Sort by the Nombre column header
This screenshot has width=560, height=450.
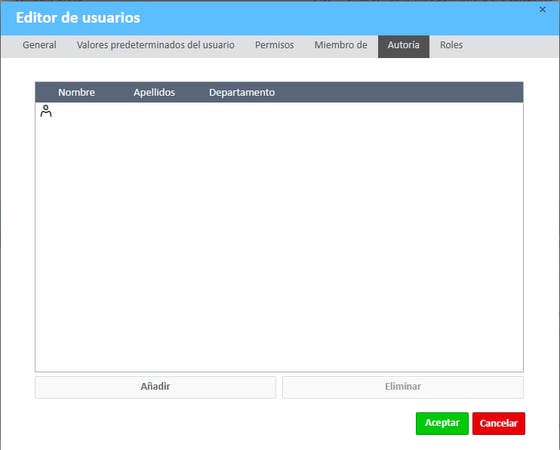(x=76, y=92)
